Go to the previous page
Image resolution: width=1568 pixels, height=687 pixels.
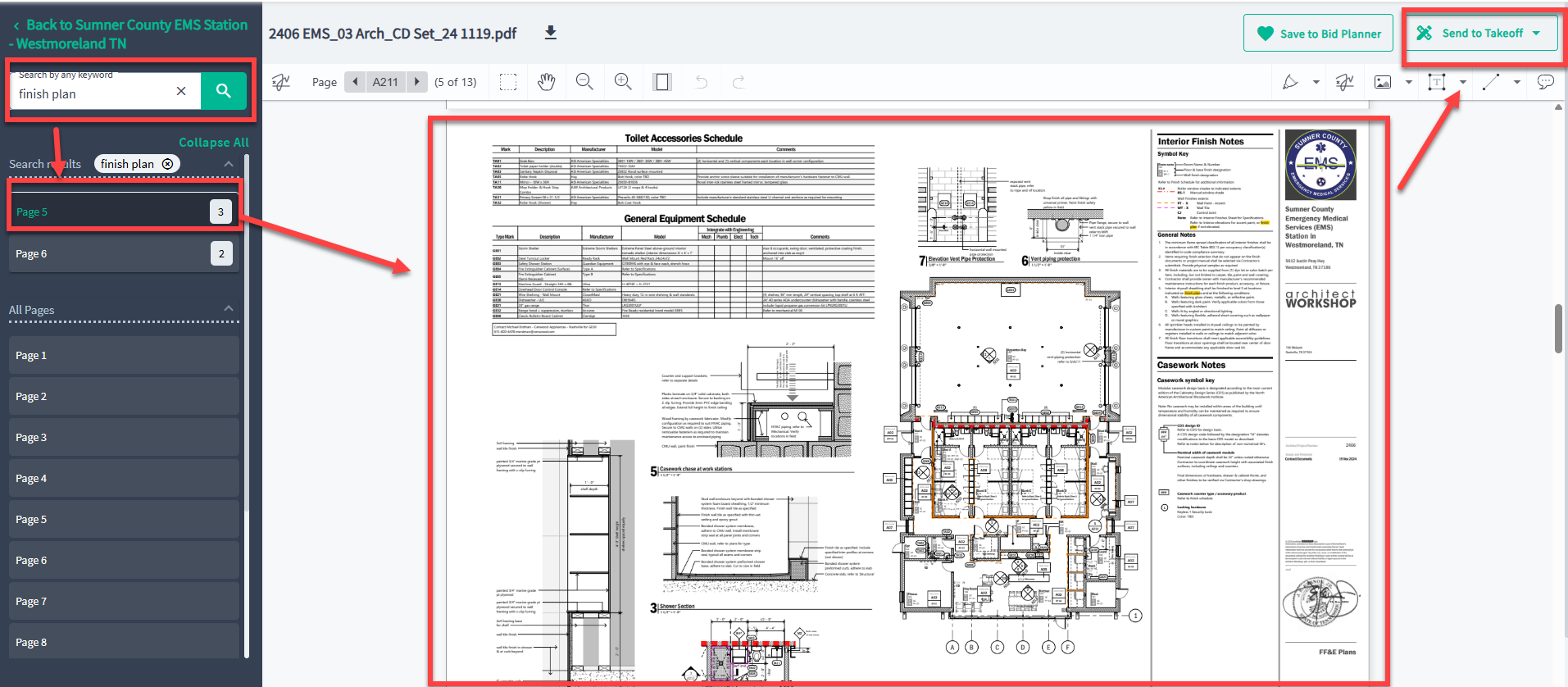click(x=355, y=81)
